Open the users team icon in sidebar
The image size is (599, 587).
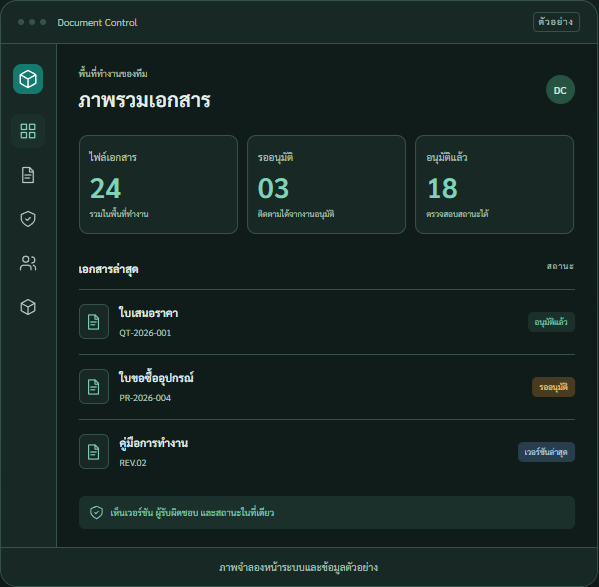click(x=28, y=263)
